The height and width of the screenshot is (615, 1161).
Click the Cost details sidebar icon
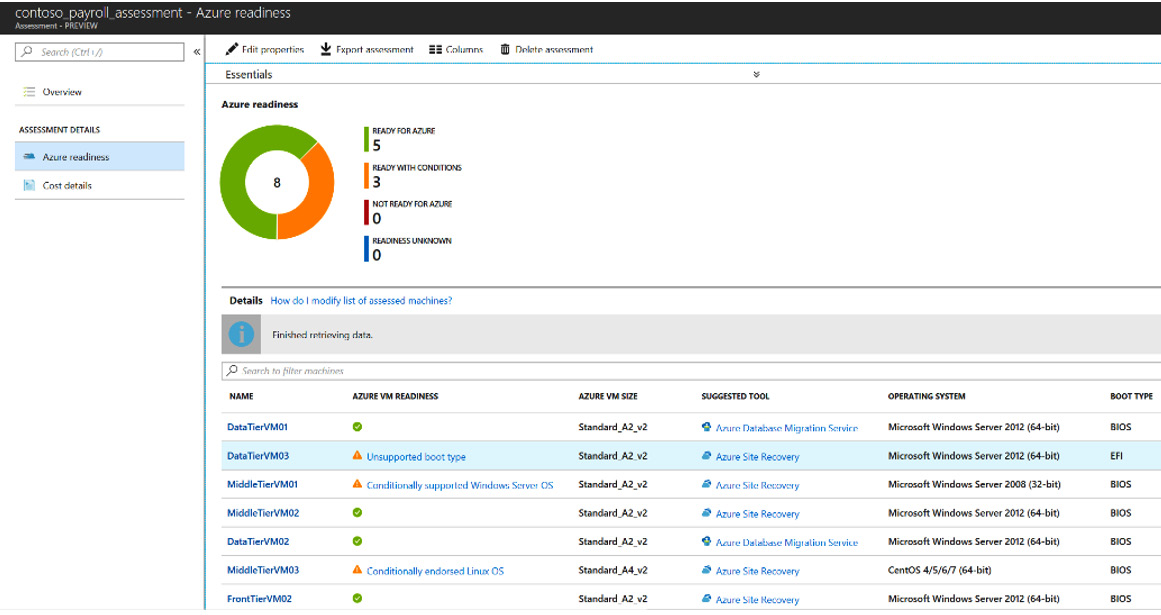click(x=29, y=185)
